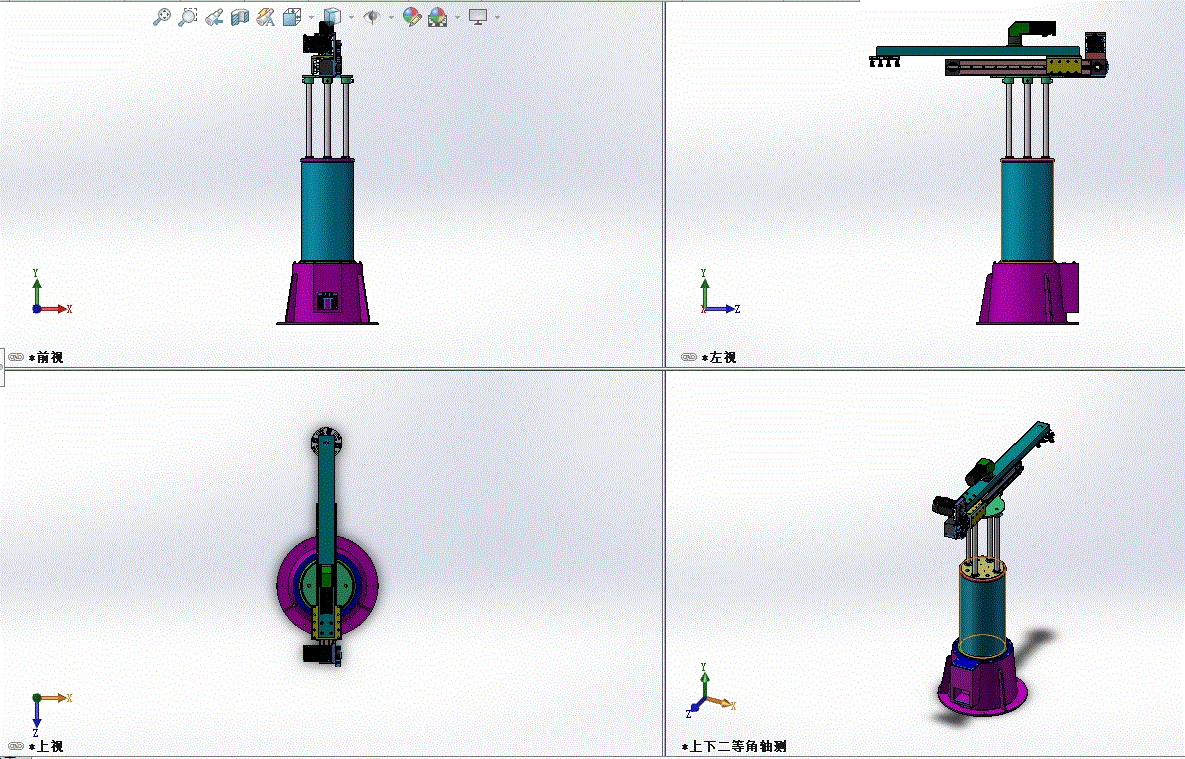Expand the Apply Scene dropdown arrow
The height and width of the screenshot is (759, 1185).
pos(457,17)
